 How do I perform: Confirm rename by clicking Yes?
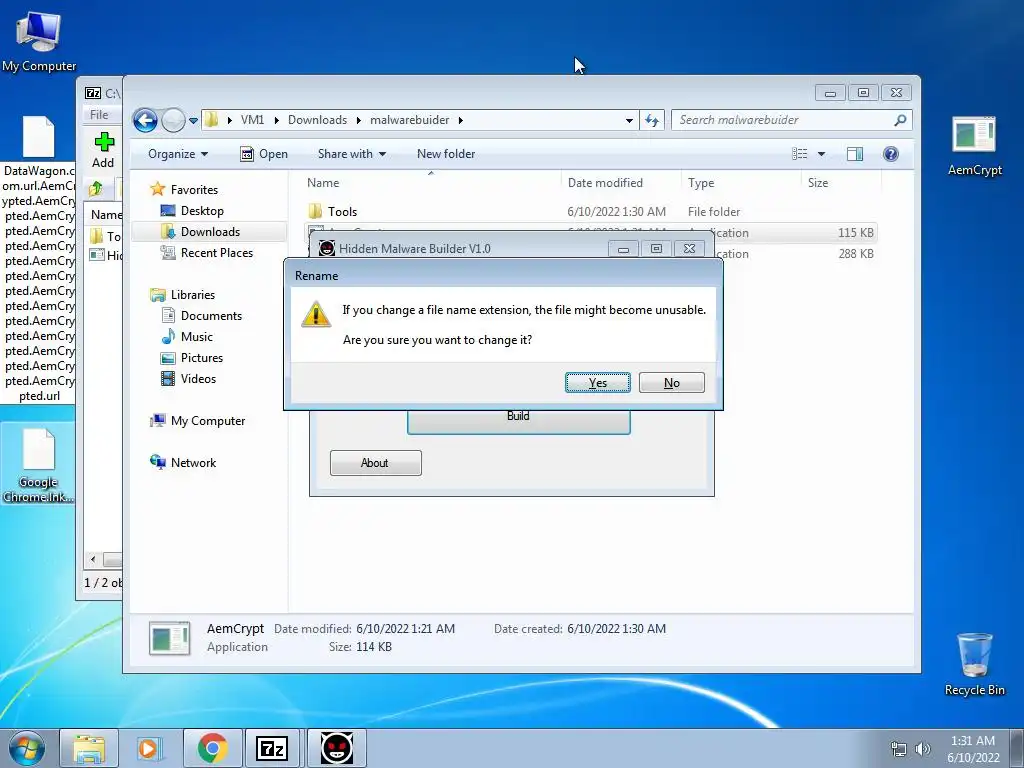coord(598,383)
